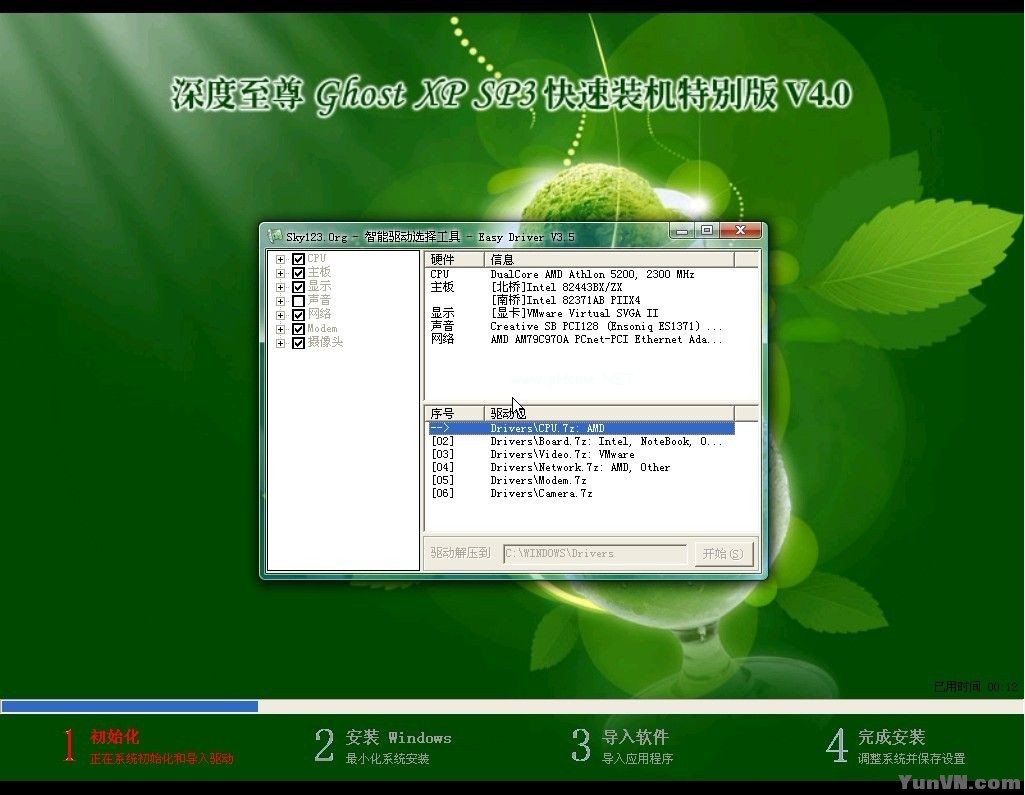Click the driver extract path field
This screenshot has height=795, width=1025.
pos(595,553)
